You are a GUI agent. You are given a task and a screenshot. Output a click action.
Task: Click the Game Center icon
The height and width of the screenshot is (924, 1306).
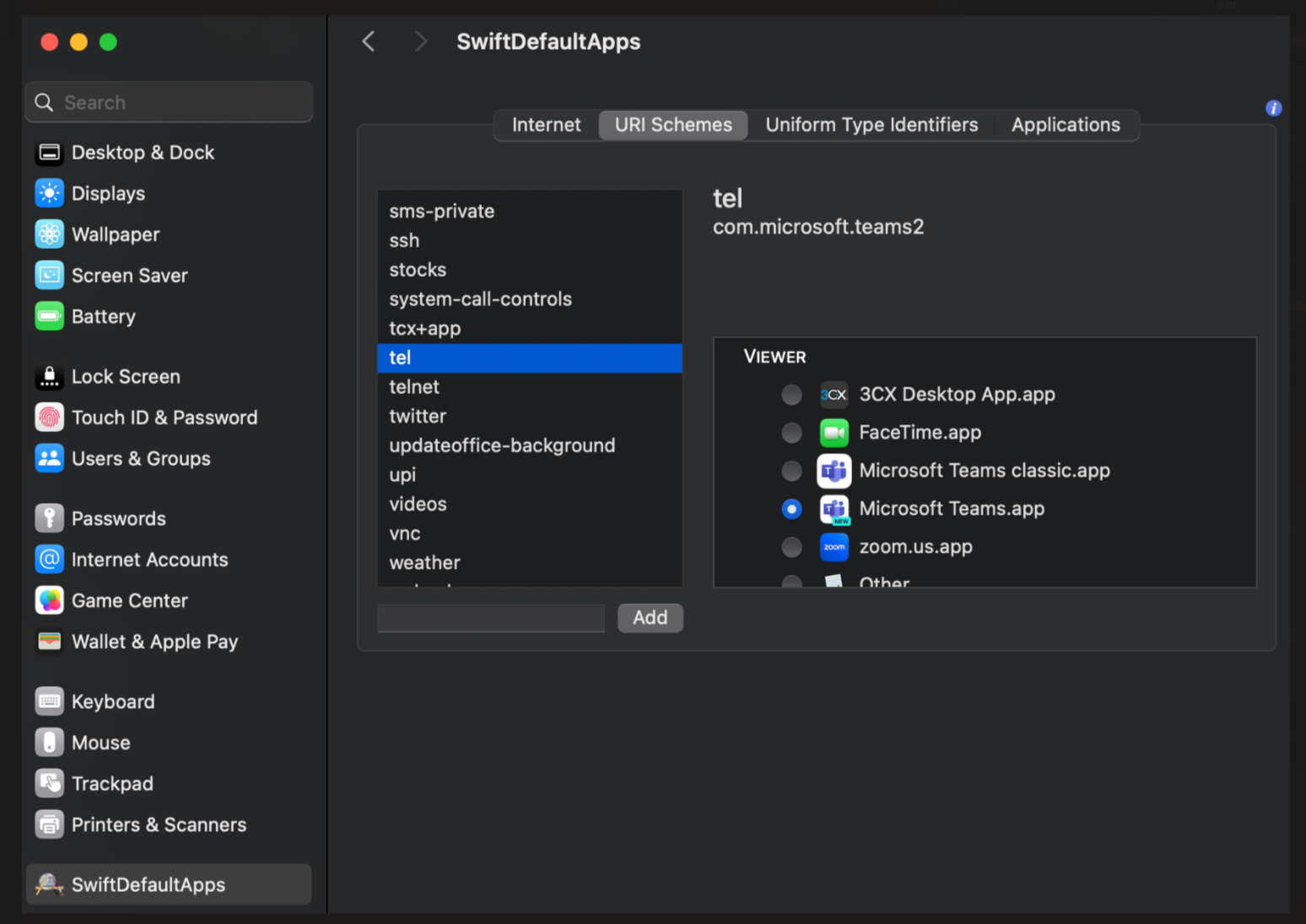tap(50, 600)
